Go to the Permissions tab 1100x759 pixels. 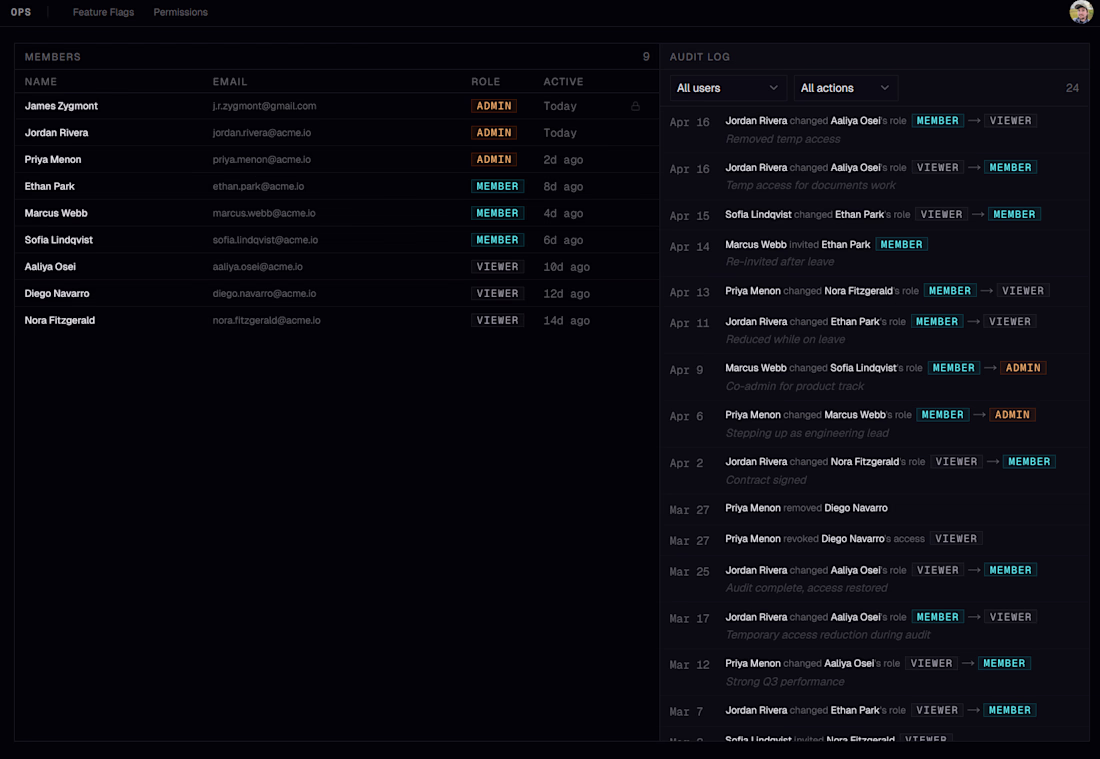pyautogui.click(x=181, y=12)
